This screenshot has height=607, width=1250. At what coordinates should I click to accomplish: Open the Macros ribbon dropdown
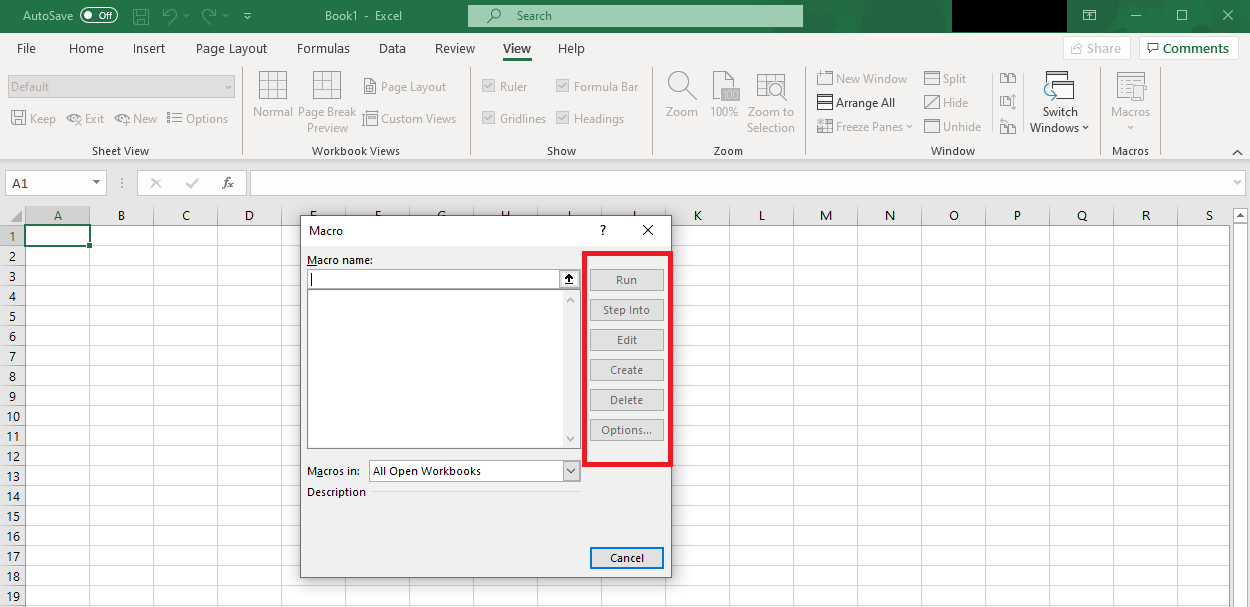(x=1131, y=102)
